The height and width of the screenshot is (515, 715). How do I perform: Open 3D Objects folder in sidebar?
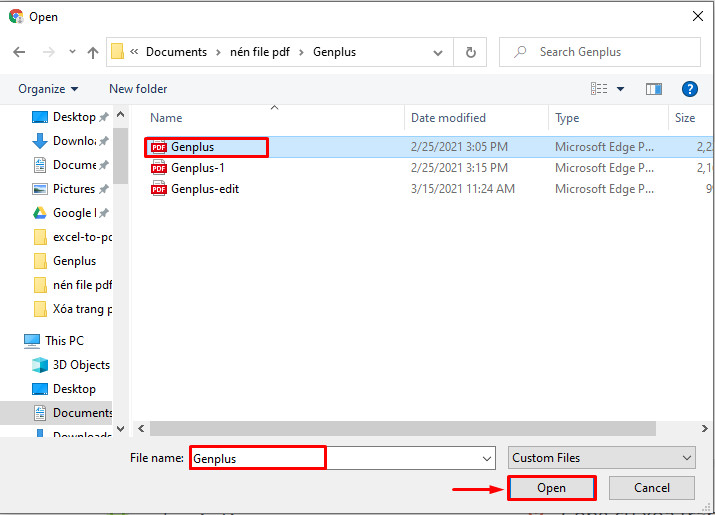[80, 365]
